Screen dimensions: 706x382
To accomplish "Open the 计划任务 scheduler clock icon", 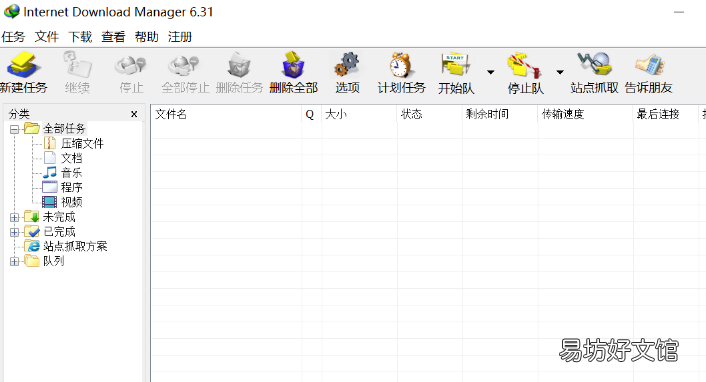I will (401, 65).
